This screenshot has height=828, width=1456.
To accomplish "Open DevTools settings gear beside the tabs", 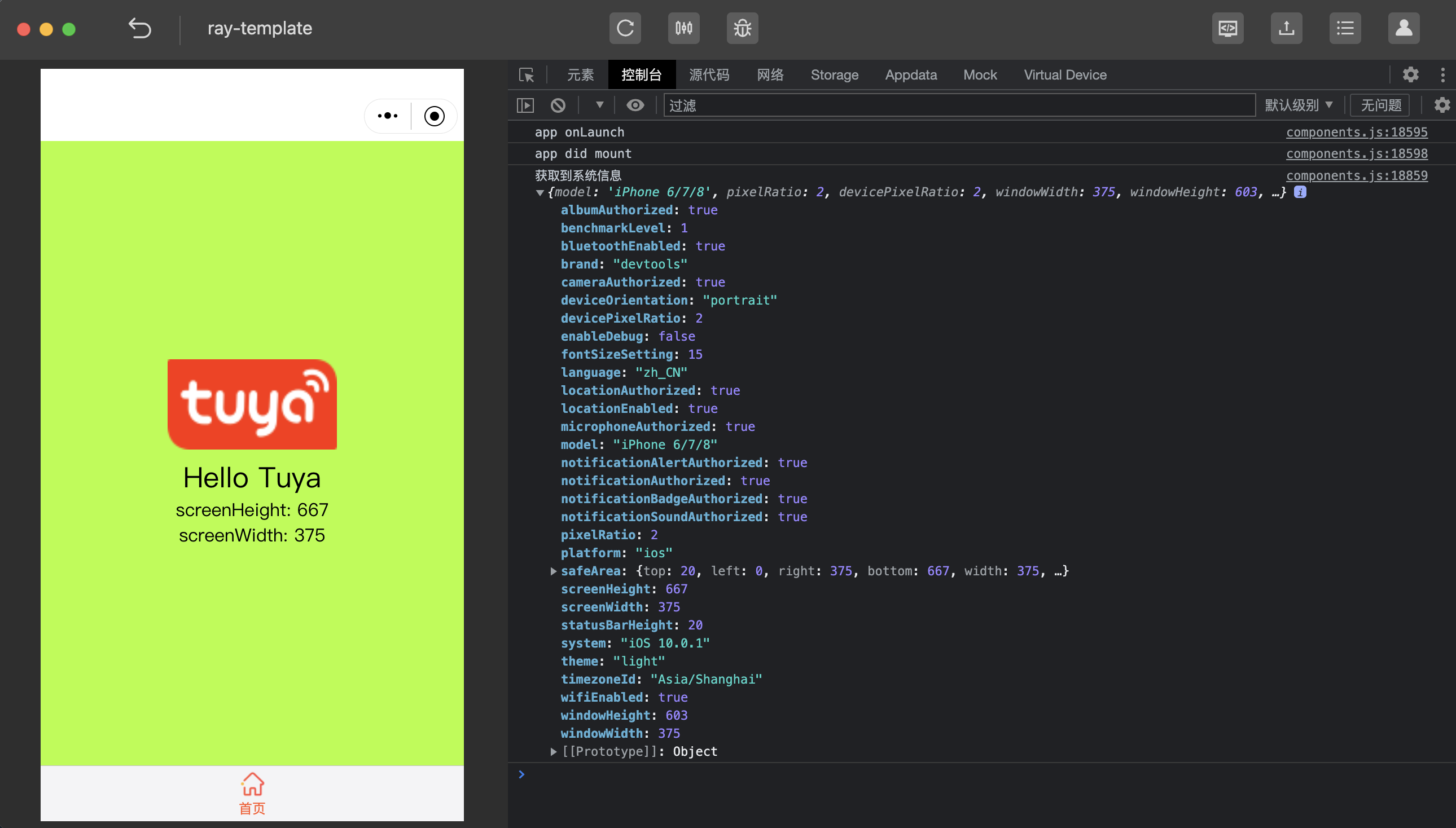I will pyautogui.click(x=1410, y=74).
